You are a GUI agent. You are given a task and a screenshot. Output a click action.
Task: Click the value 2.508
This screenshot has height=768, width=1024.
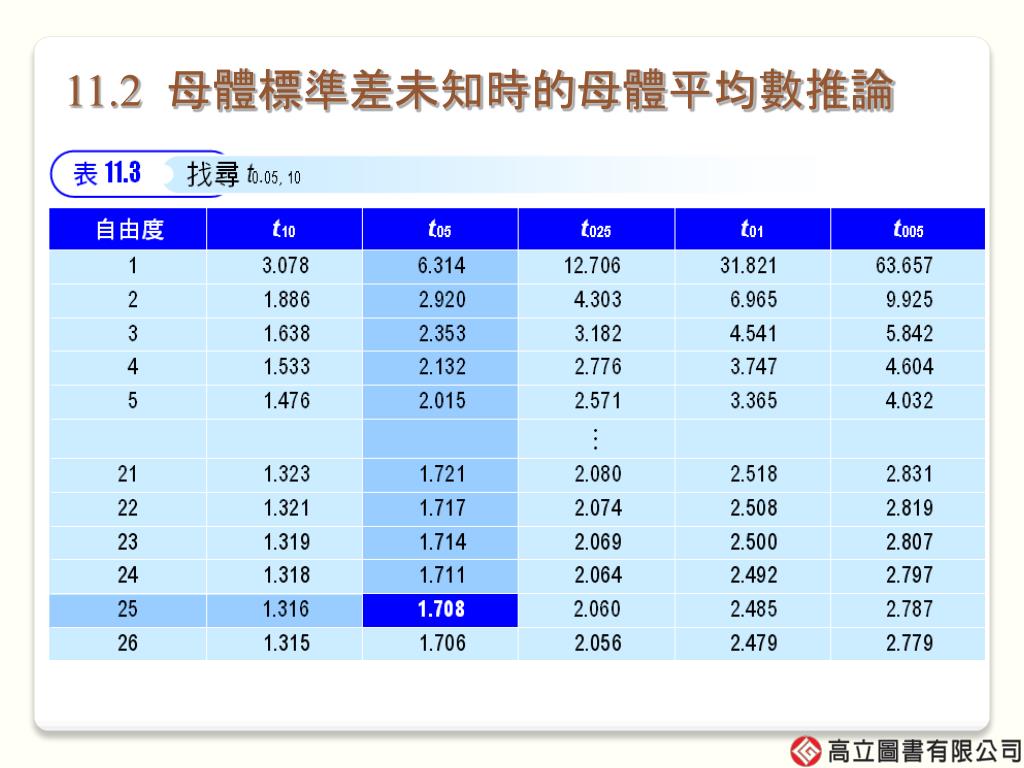754,508
